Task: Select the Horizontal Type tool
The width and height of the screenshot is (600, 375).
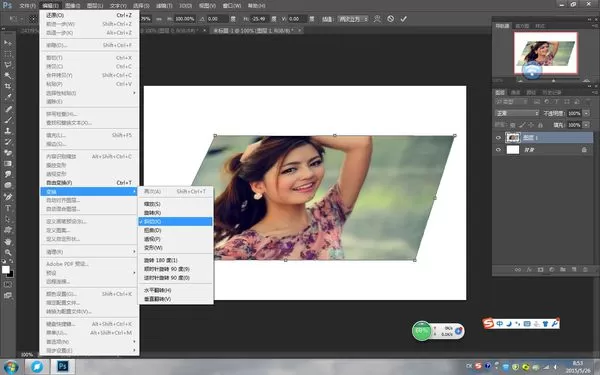Action: point(8,208)
